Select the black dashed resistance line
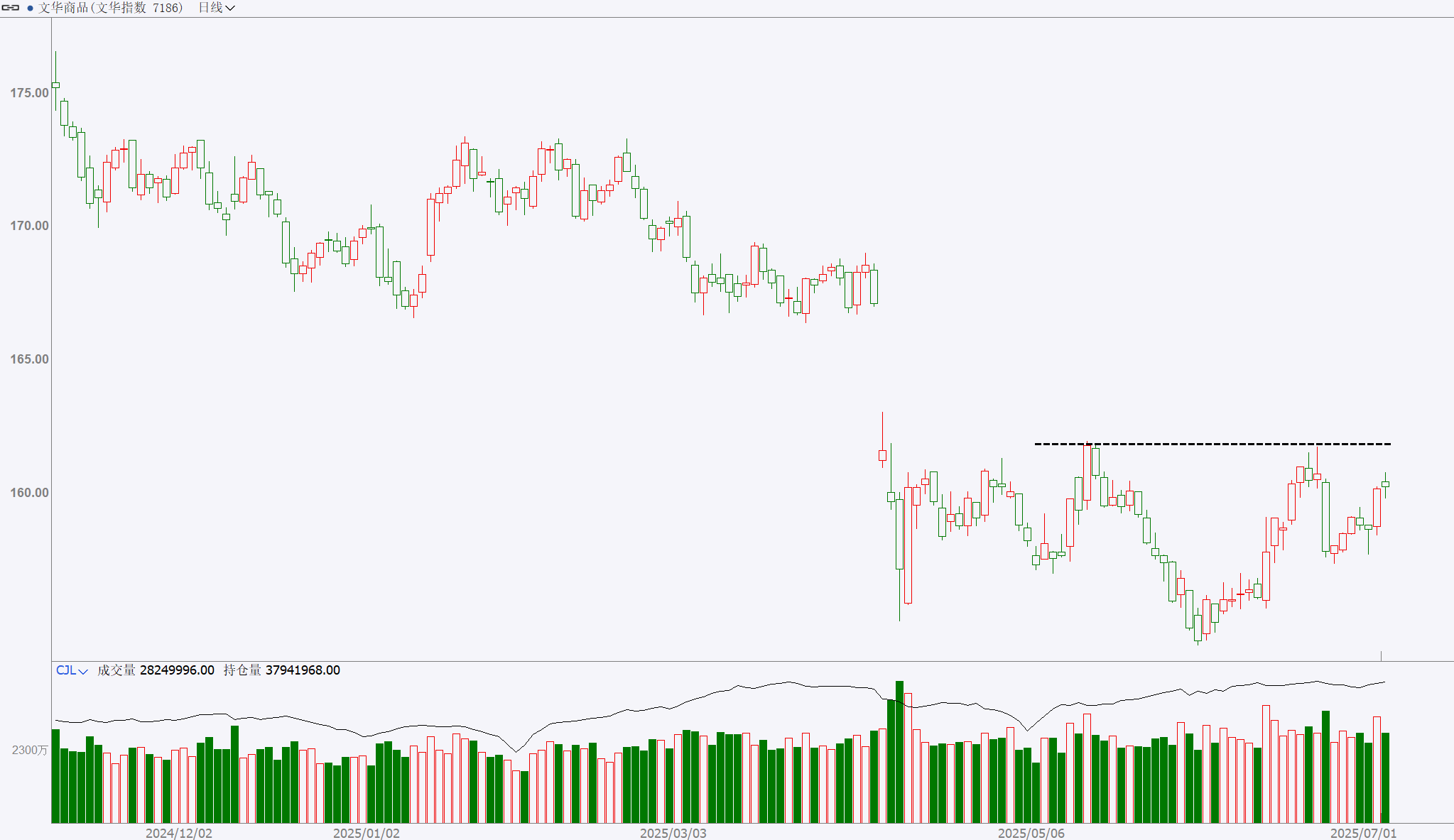Screen dimensions: 1454x840 click(1212, 444)
